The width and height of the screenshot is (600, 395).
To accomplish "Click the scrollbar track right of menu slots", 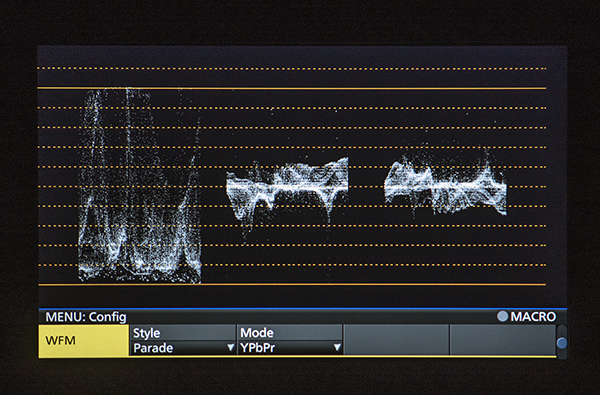I will point(562,342).
